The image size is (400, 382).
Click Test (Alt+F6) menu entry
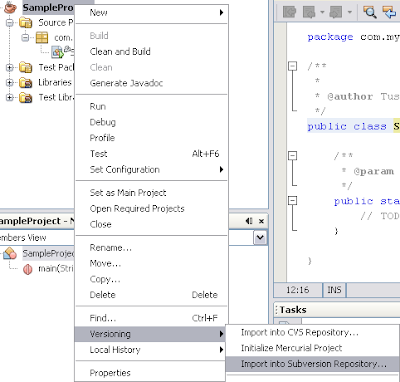coord(151,154)
